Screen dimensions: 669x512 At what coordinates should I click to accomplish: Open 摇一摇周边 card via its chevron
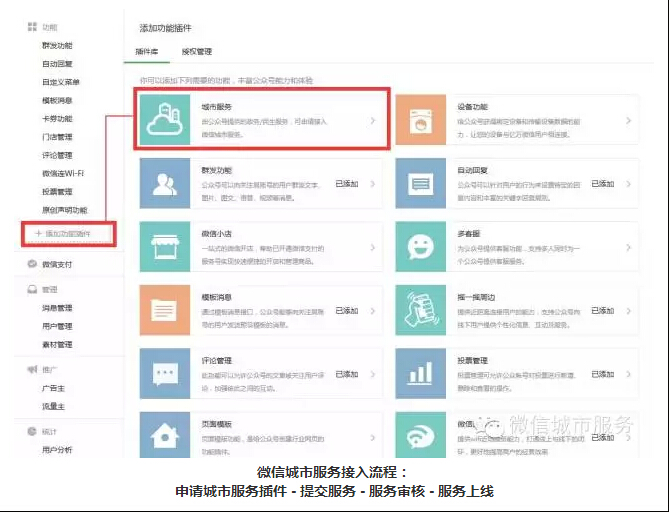pos(628,311)
